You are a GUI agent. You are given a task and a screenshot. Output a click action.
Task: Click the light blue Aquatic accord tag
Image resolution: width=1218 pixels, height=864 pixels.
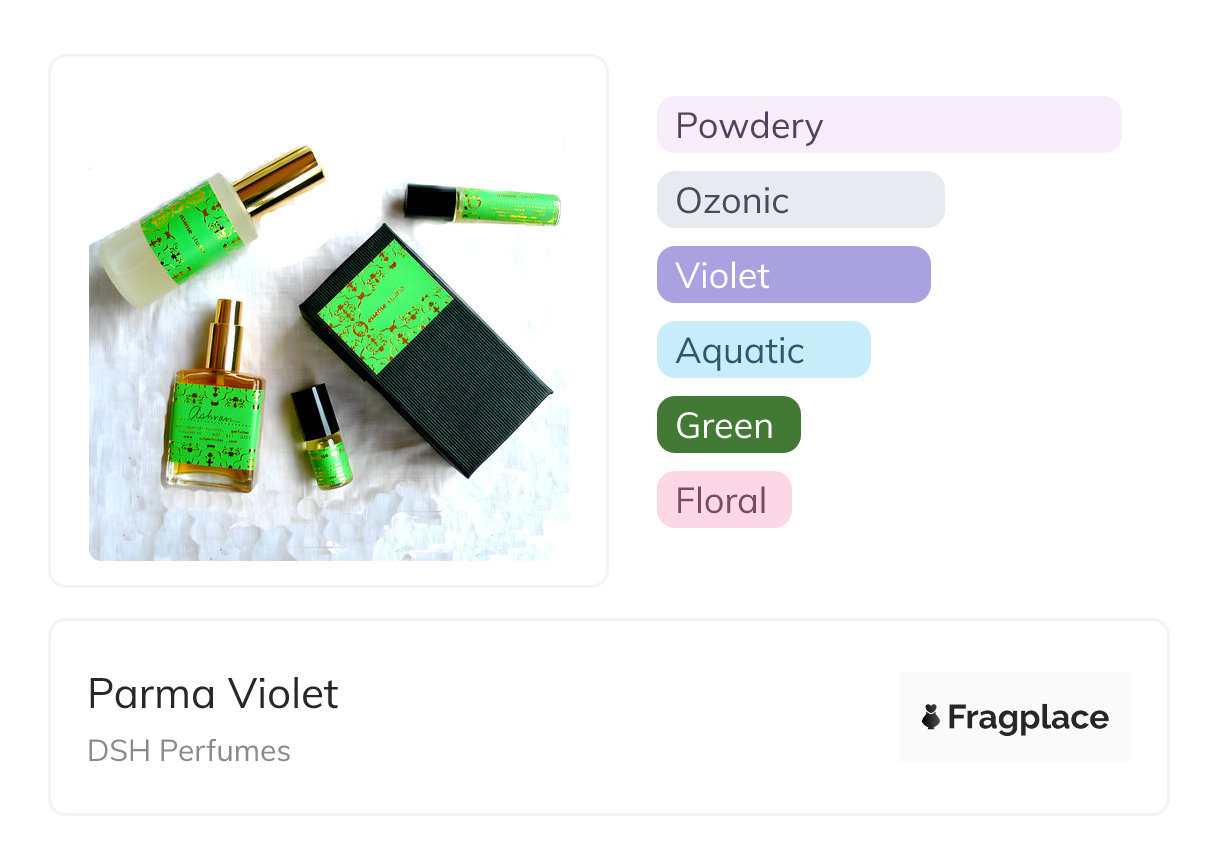[x=763, y=350]
